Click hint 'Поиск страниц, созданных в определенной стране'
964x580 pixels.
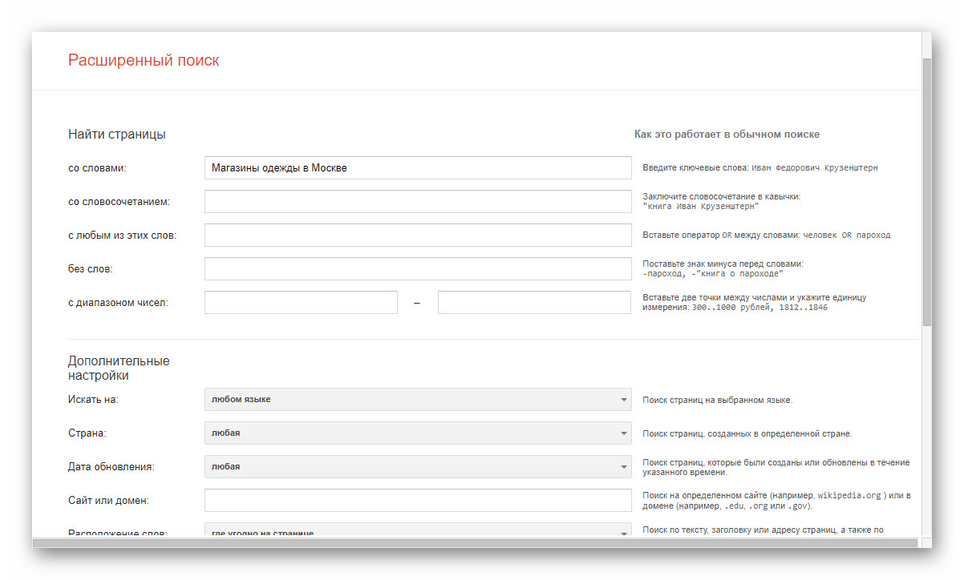pos(747,434)
